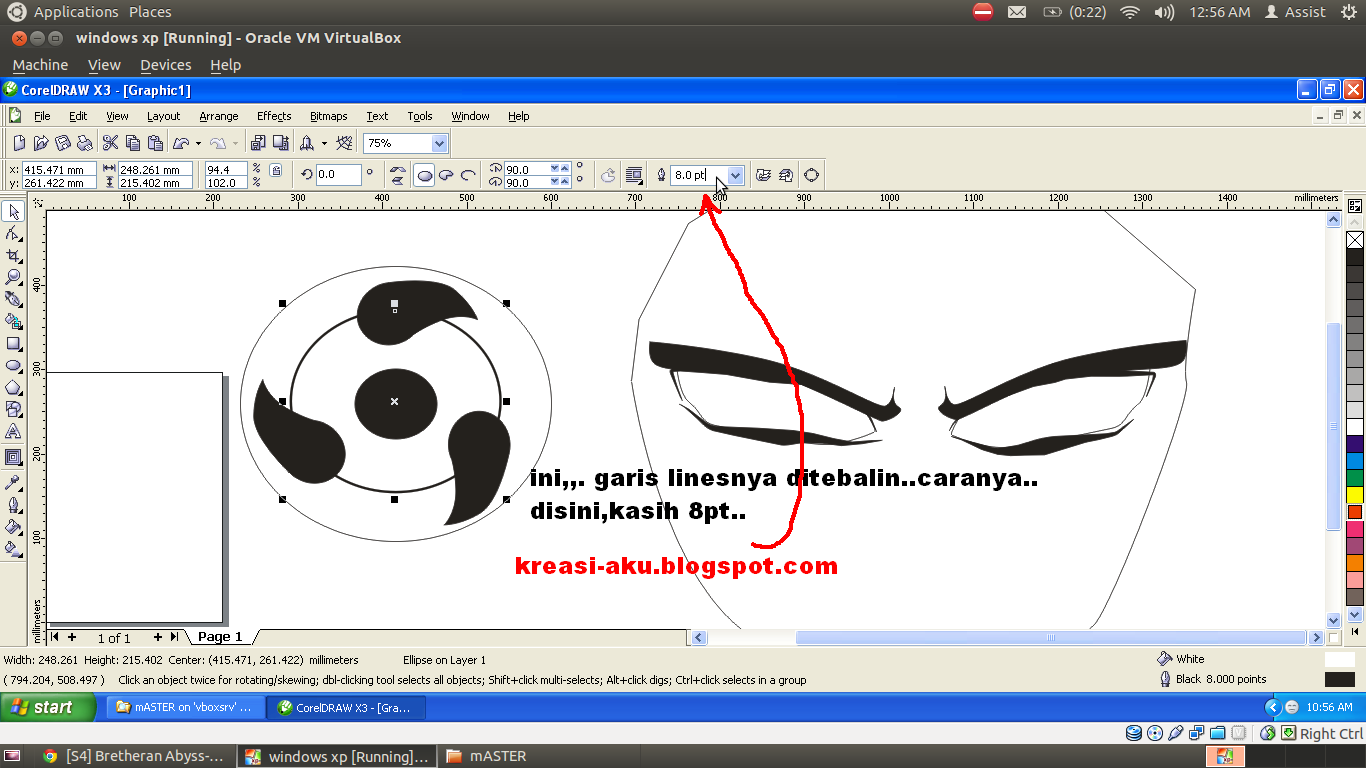The width and height of the screenshot is (1366, 768).
Task: Open the Wrap Paragraph Text flyout
Action: pyautogui.click(x=634, y=175)
